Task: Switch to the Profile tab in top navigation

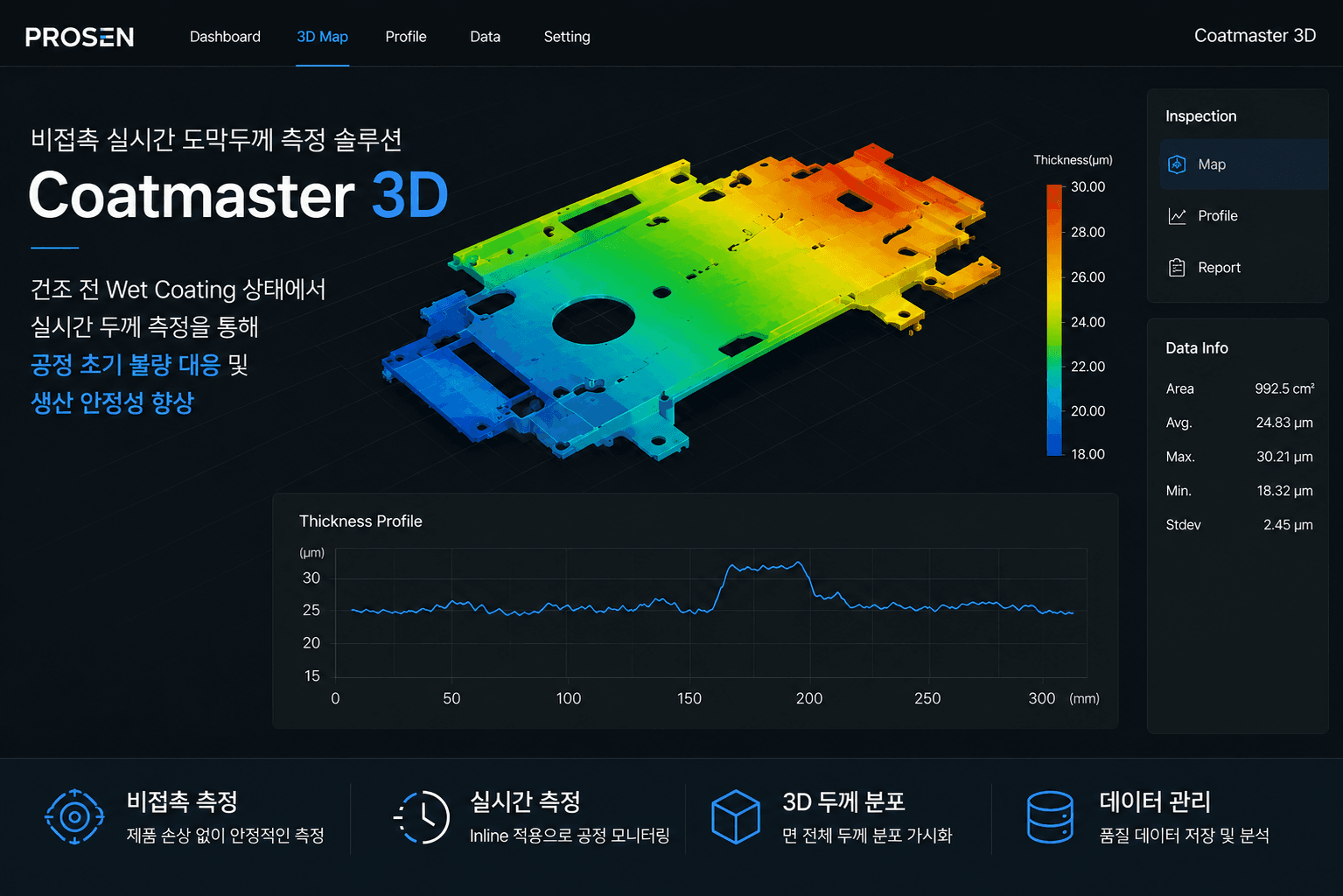Action: coord(406,37)
